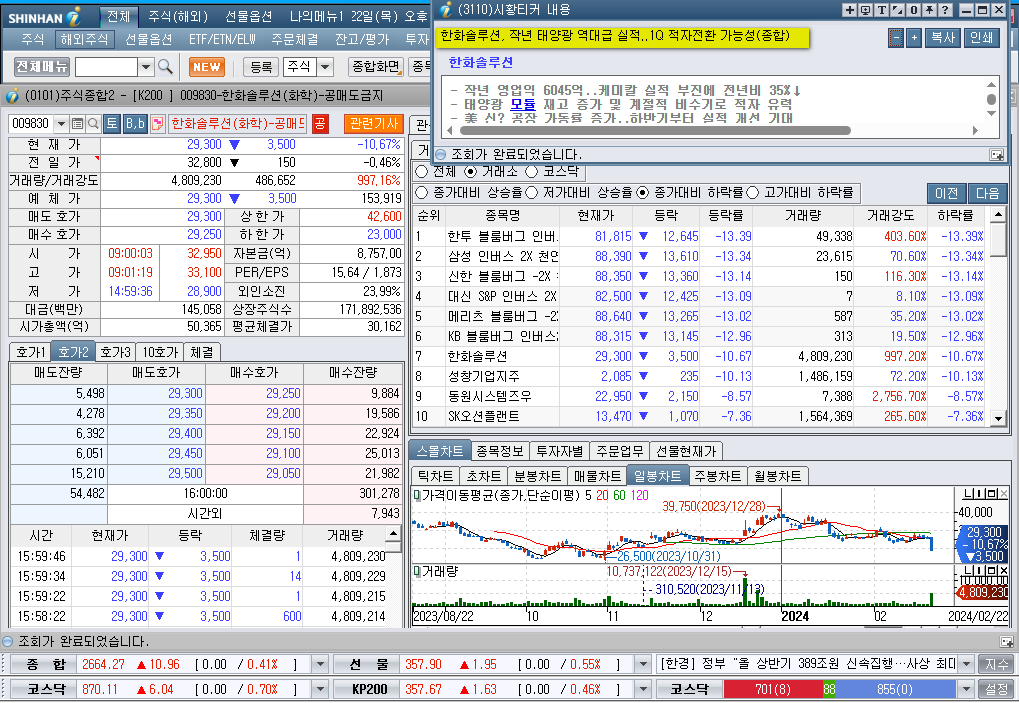Image resolution: width=1019 pixels, height=703 pixels.
Task: Click the pin icon in news window titlebar
Action: (929, 10)
